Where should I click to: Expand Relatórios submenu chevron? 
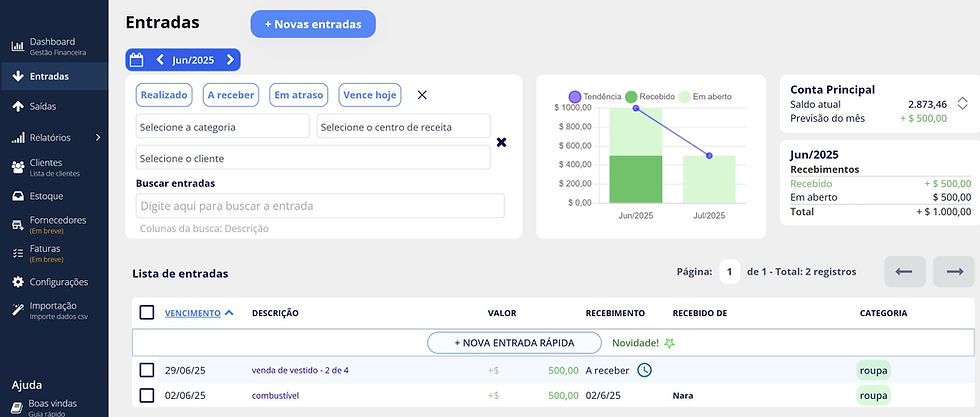pos(98,138)
